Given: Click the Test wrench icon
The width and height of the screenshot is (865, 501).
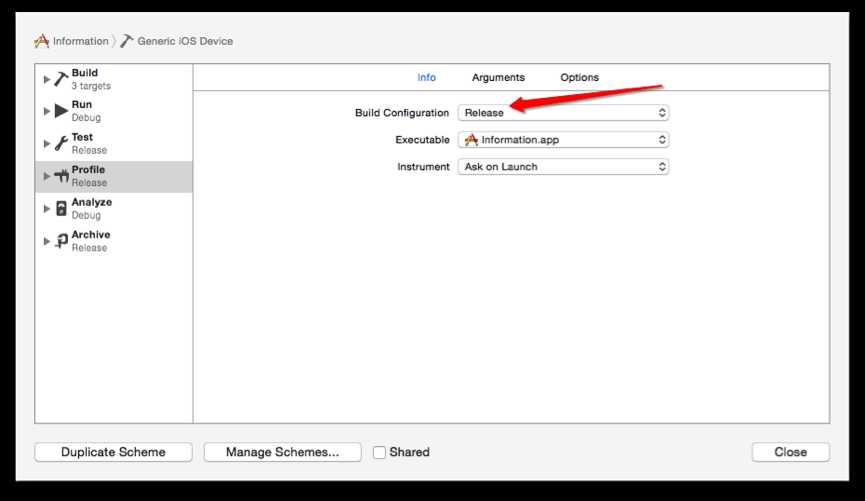Looking at the screenshot, I should point(61,143).
